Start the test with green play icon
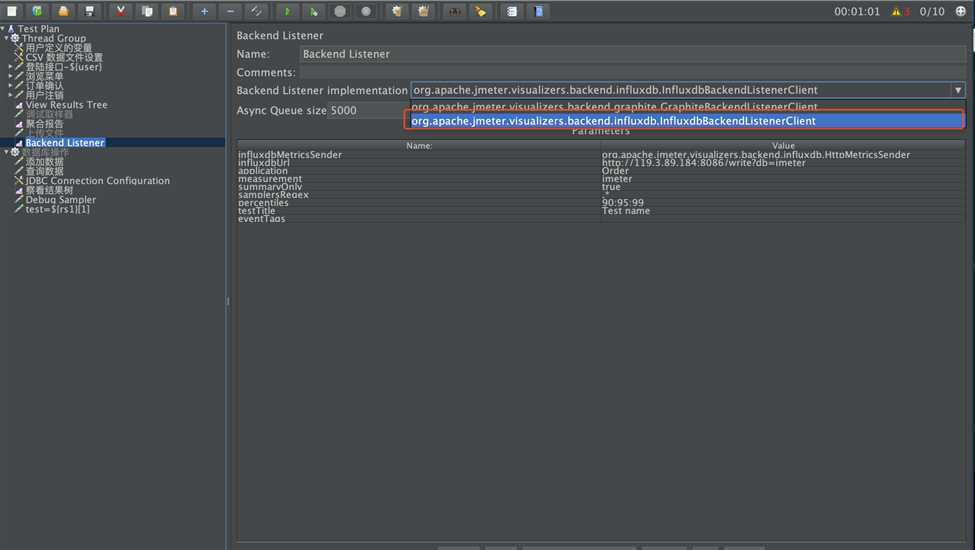 coord(287,11)
